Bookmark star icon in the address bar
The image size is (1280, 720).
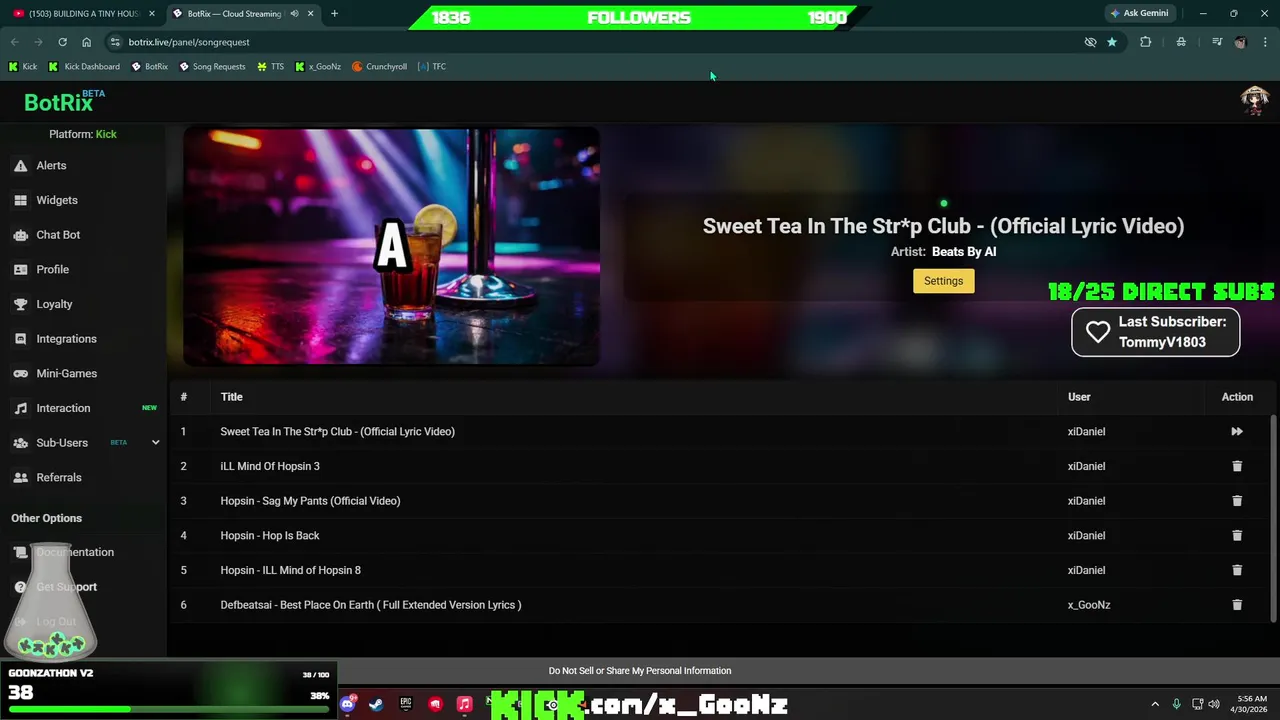click(x=1112, y=42)
